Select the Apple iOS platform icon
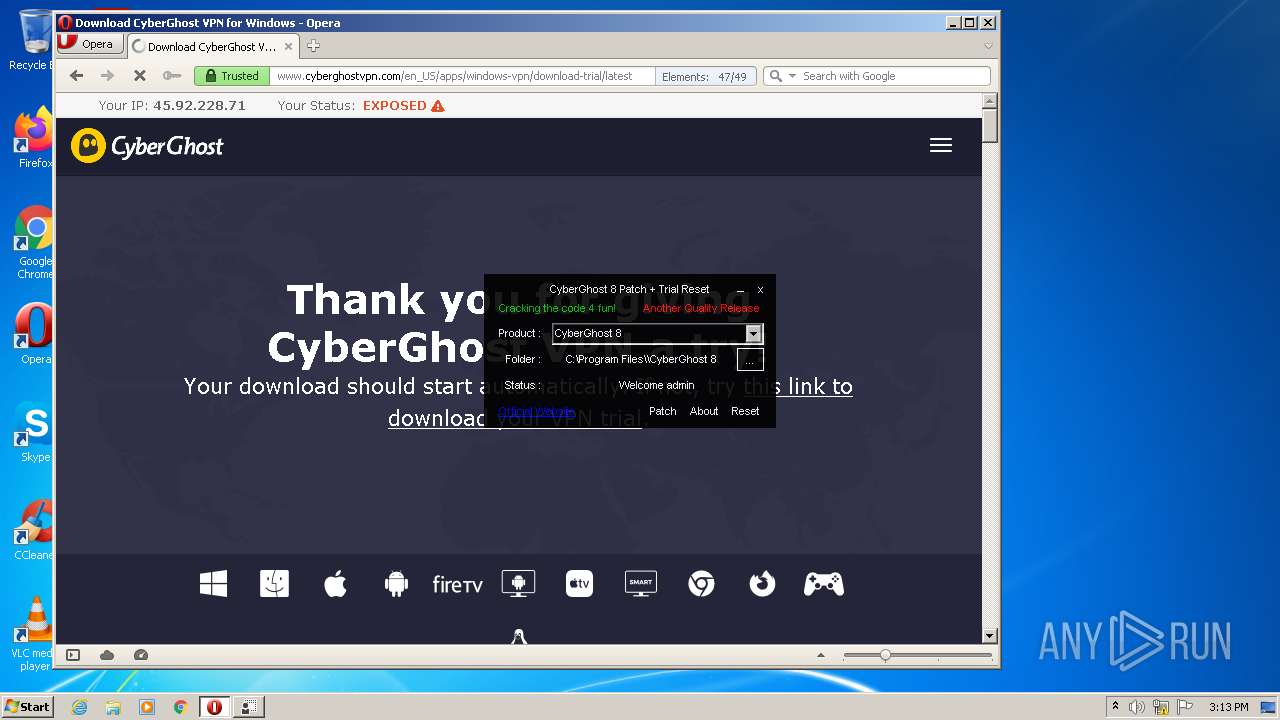 point(335,584)
